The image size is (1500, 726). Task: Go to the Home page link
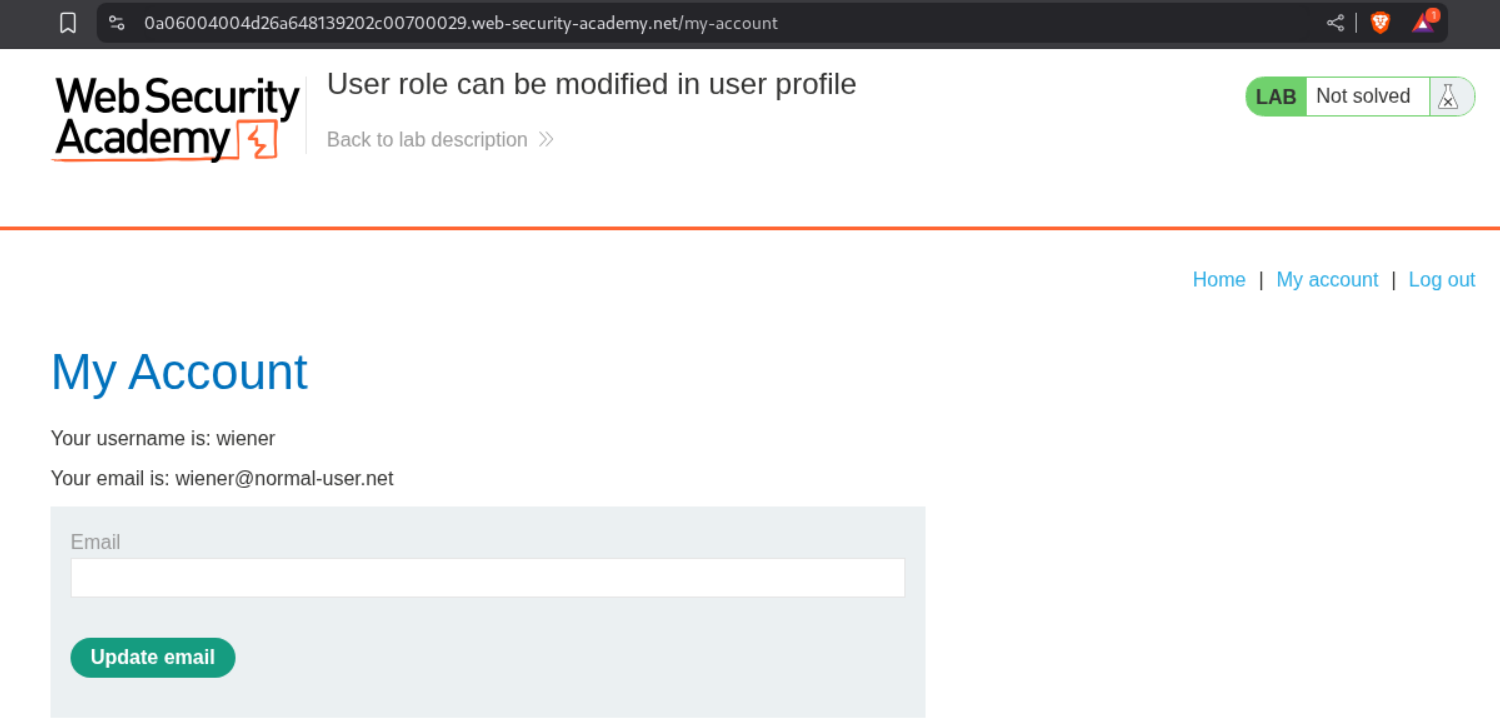1219,280
